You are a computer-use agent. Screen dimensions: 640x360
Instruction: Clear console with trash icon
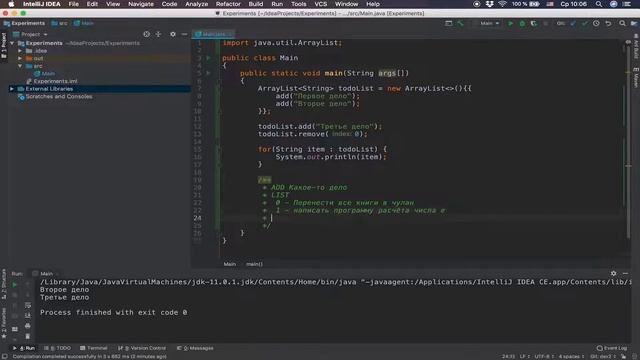[27, 336]
